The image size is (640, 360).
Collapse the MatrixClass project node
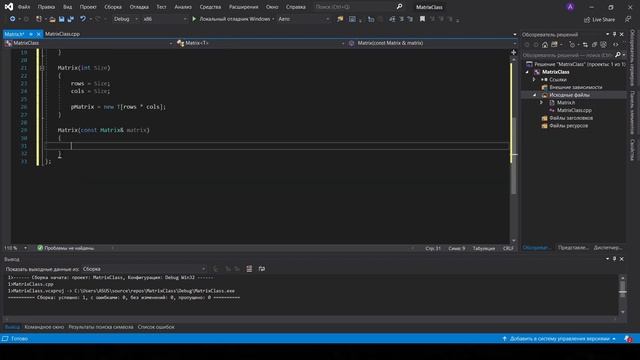(x=527, y=72)
